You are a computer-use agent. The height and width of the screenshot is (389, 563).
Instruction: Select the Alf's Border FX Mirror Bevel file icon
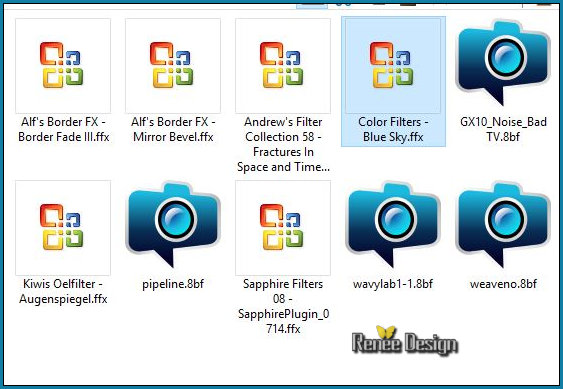[173, 66]
